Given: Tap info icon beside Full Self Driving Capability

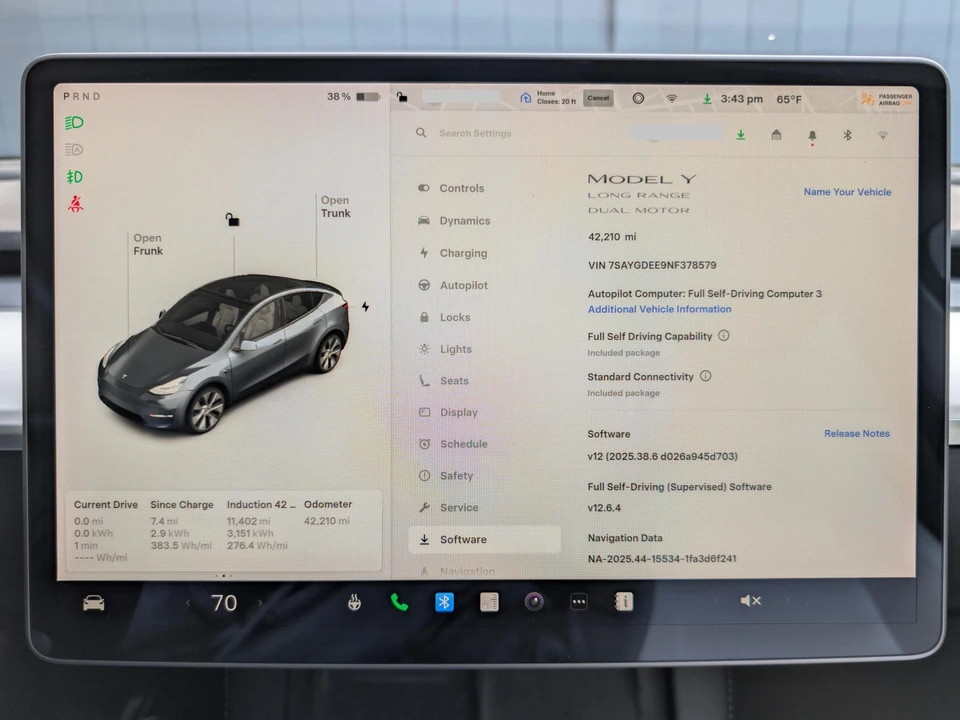Looking at the screenshot, I should point(724,336).
